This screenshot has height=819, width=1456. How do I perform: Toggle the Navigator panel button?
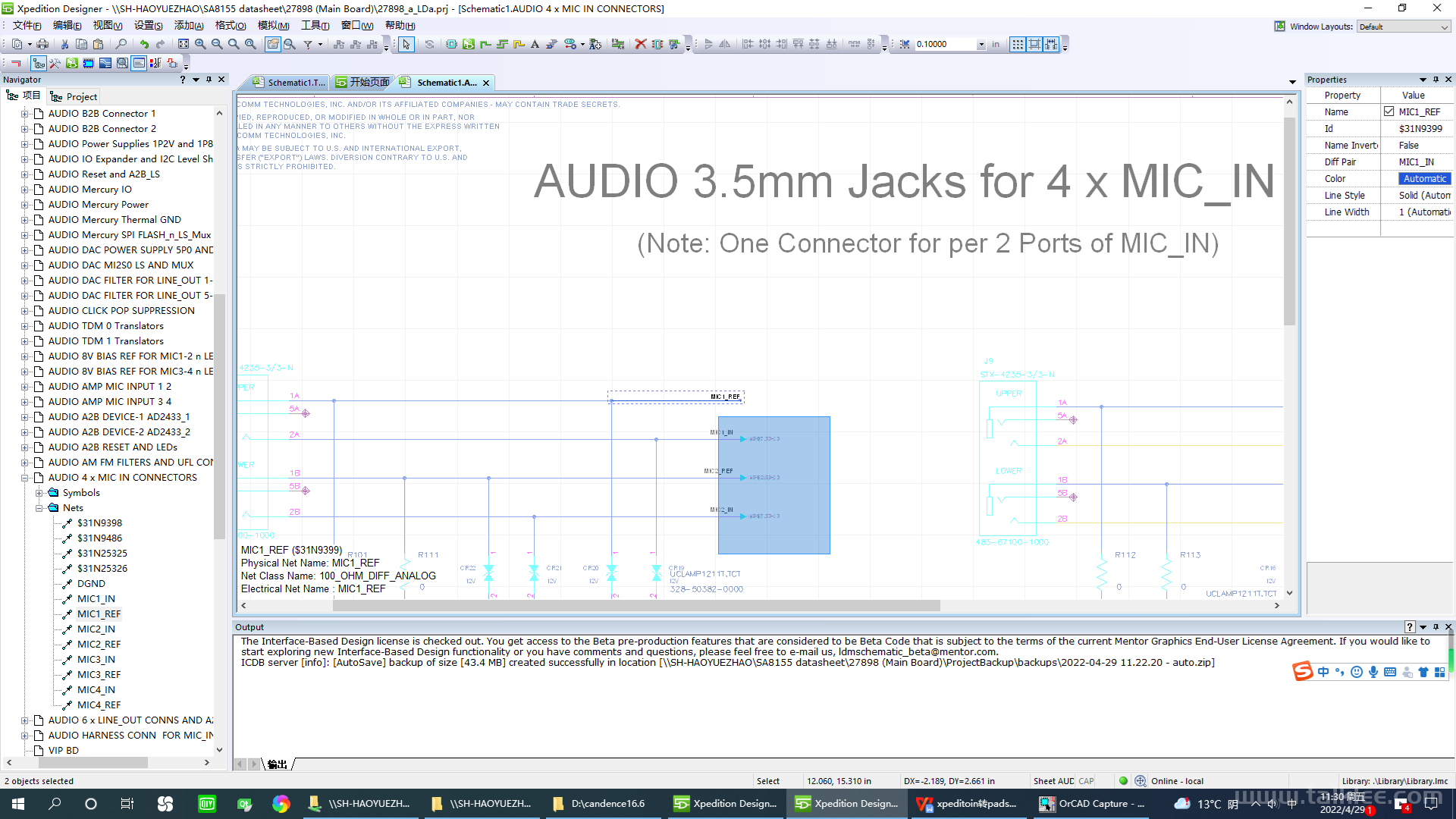click(39, 63)
